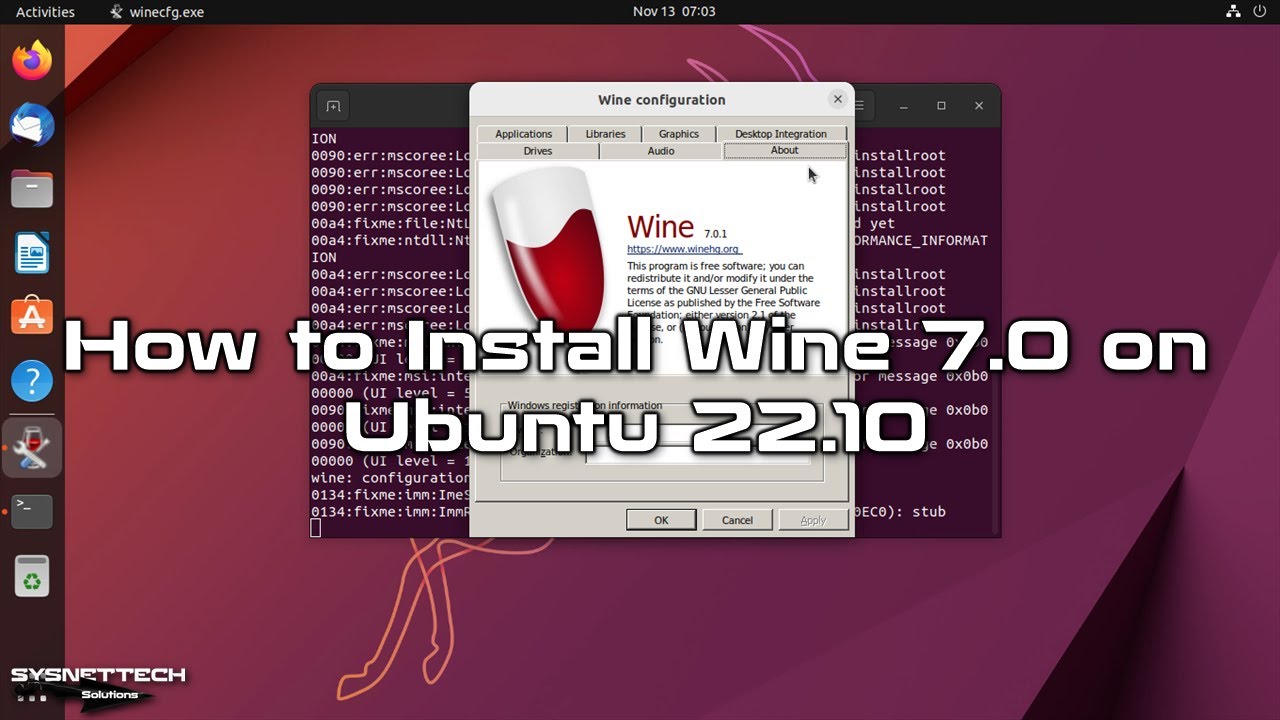Click the new tab icon in Terminal
Screen dimensions: 1280x720
pos(333,106)
